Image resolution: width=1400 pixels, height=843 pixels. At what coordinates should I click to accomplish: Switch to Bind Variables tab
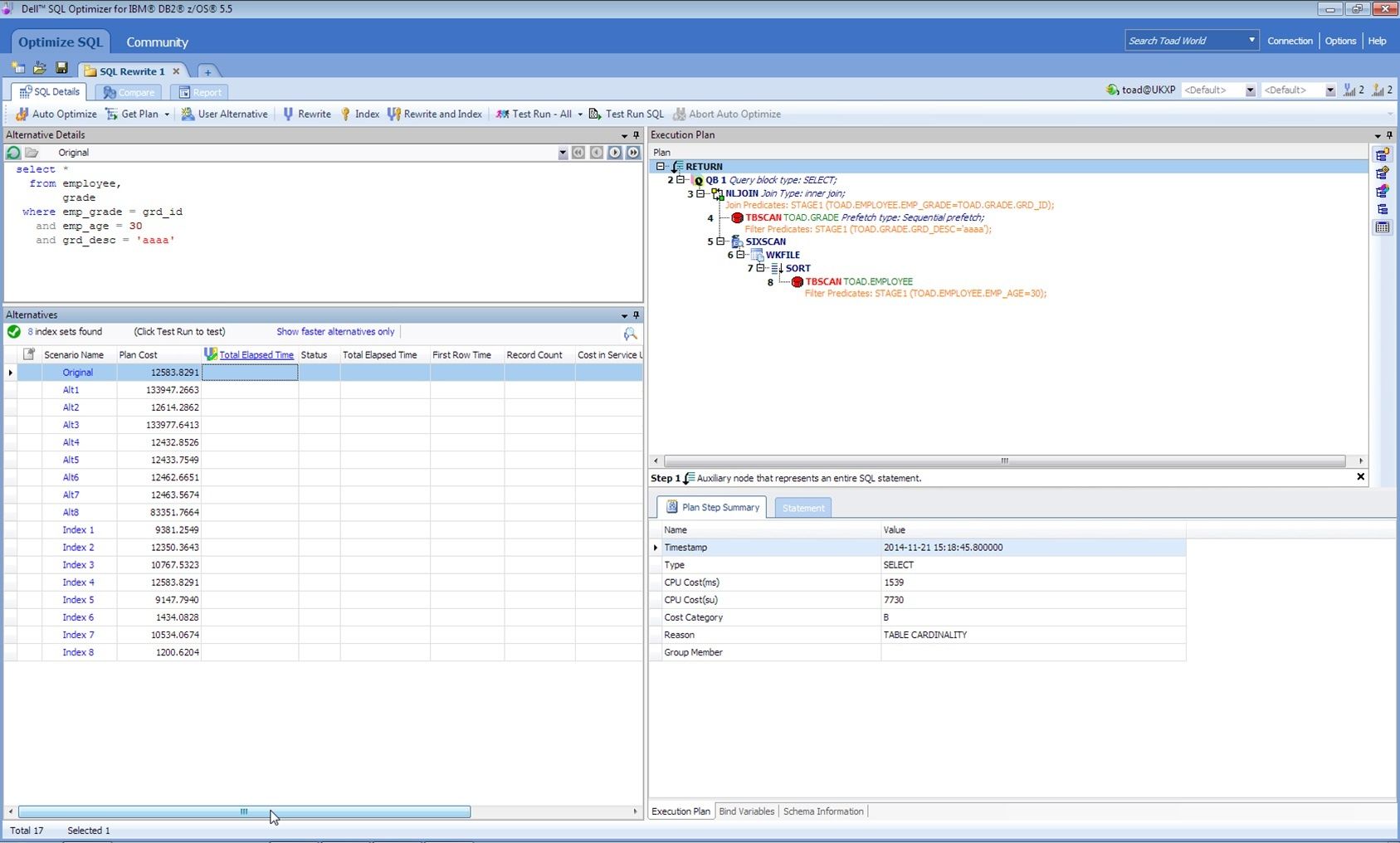tap(746, 811)
